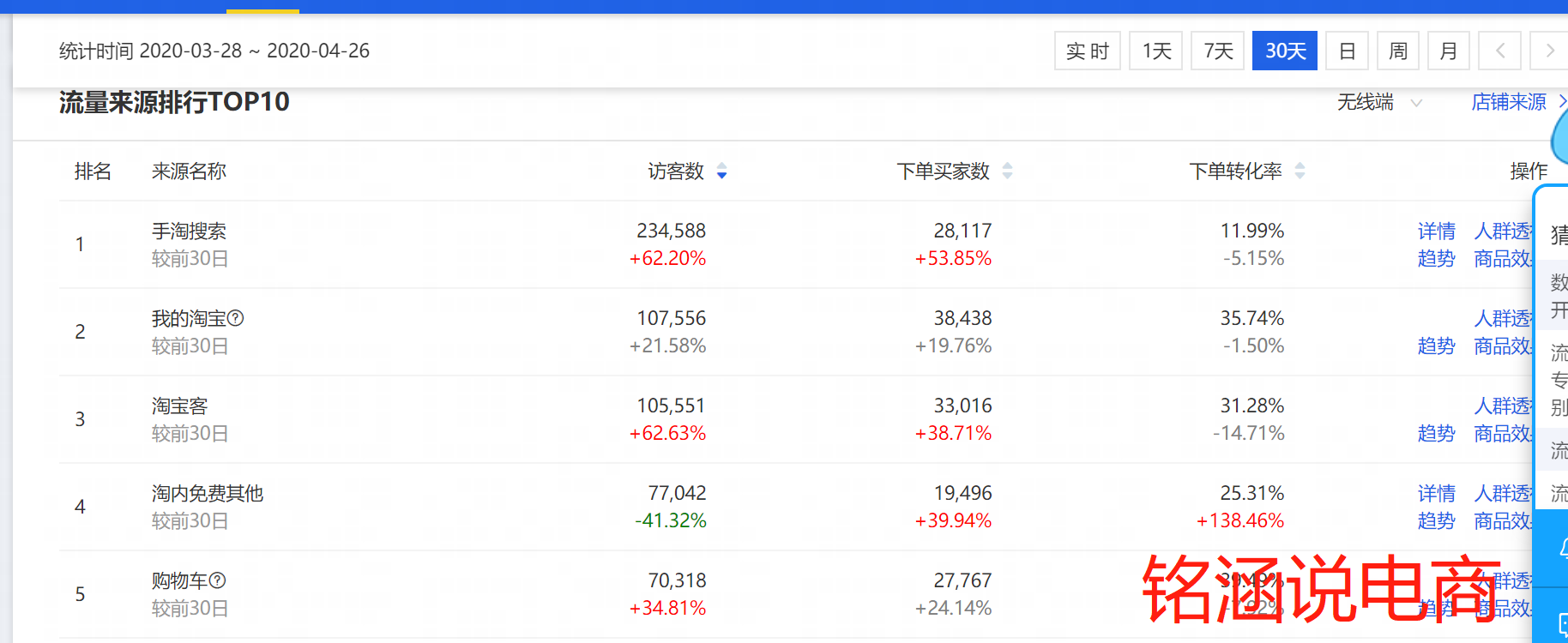
Task: Choose the 周 period option
Action: [x=1398, y=51]
